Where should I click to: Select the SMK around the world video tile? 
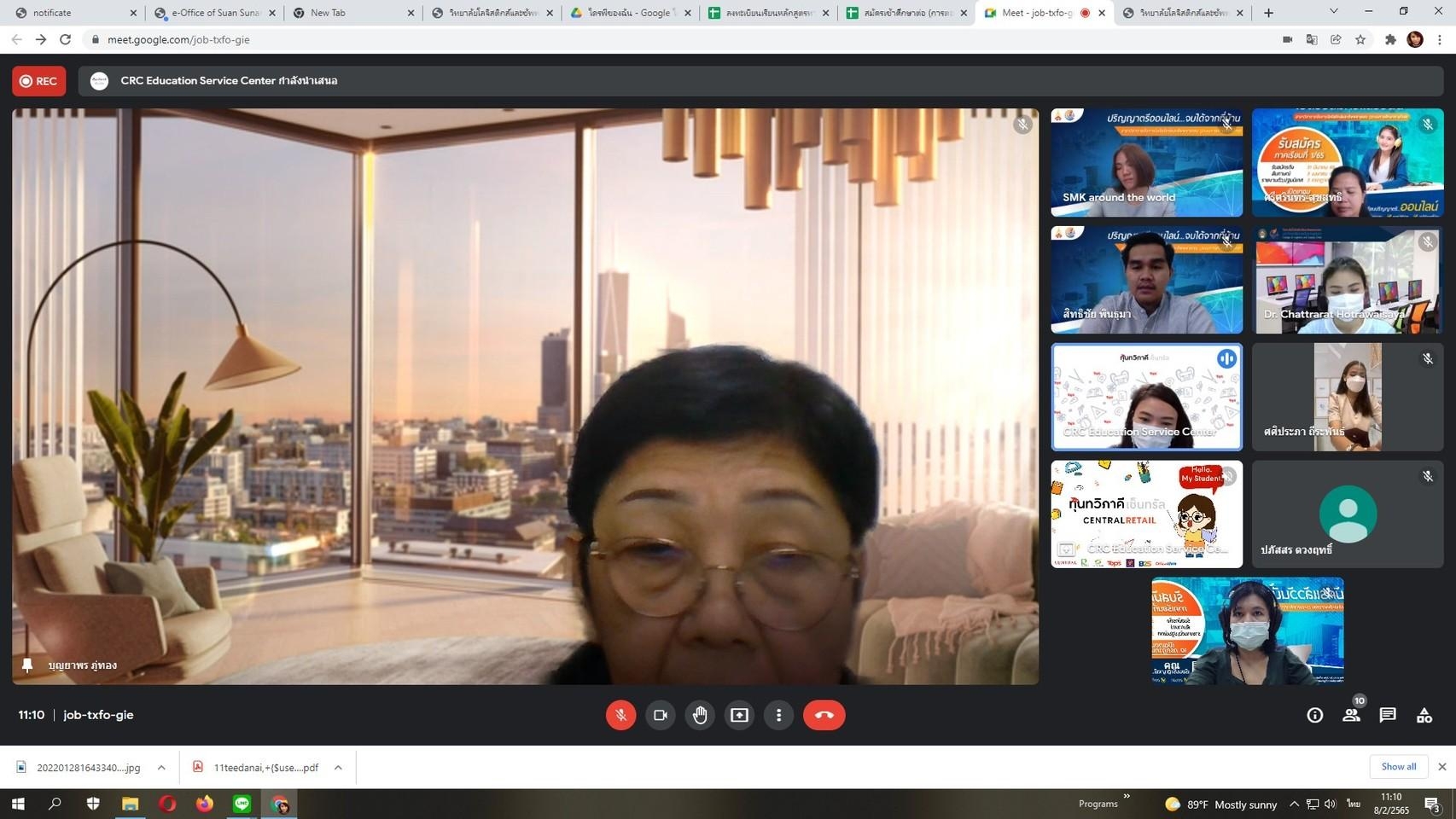point(1146,162)
